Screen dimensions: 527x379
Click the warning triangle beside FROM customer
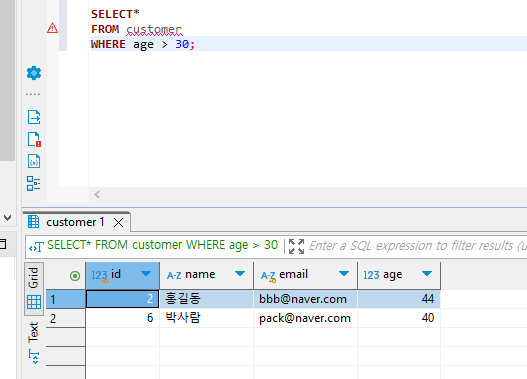(x=52, y=28)
